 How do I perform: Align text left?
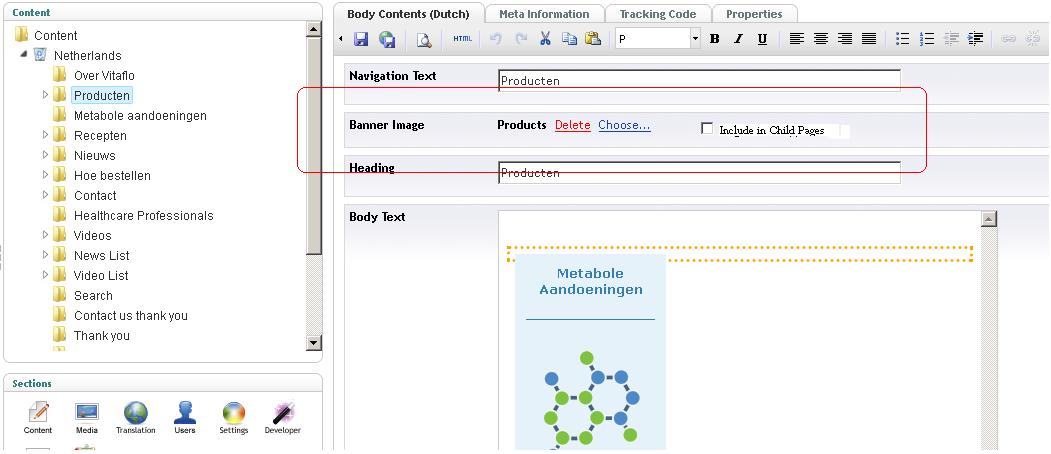(x=796, y=39)
